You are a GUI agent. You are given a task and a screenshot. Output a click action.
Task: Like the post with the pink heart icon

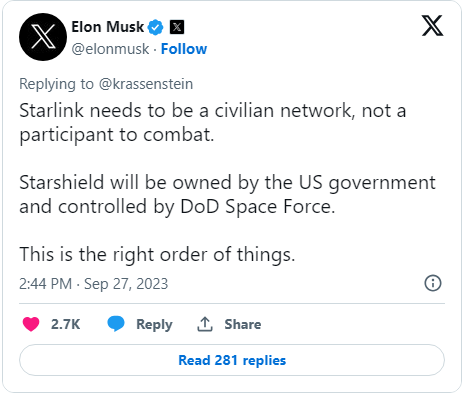31,324
